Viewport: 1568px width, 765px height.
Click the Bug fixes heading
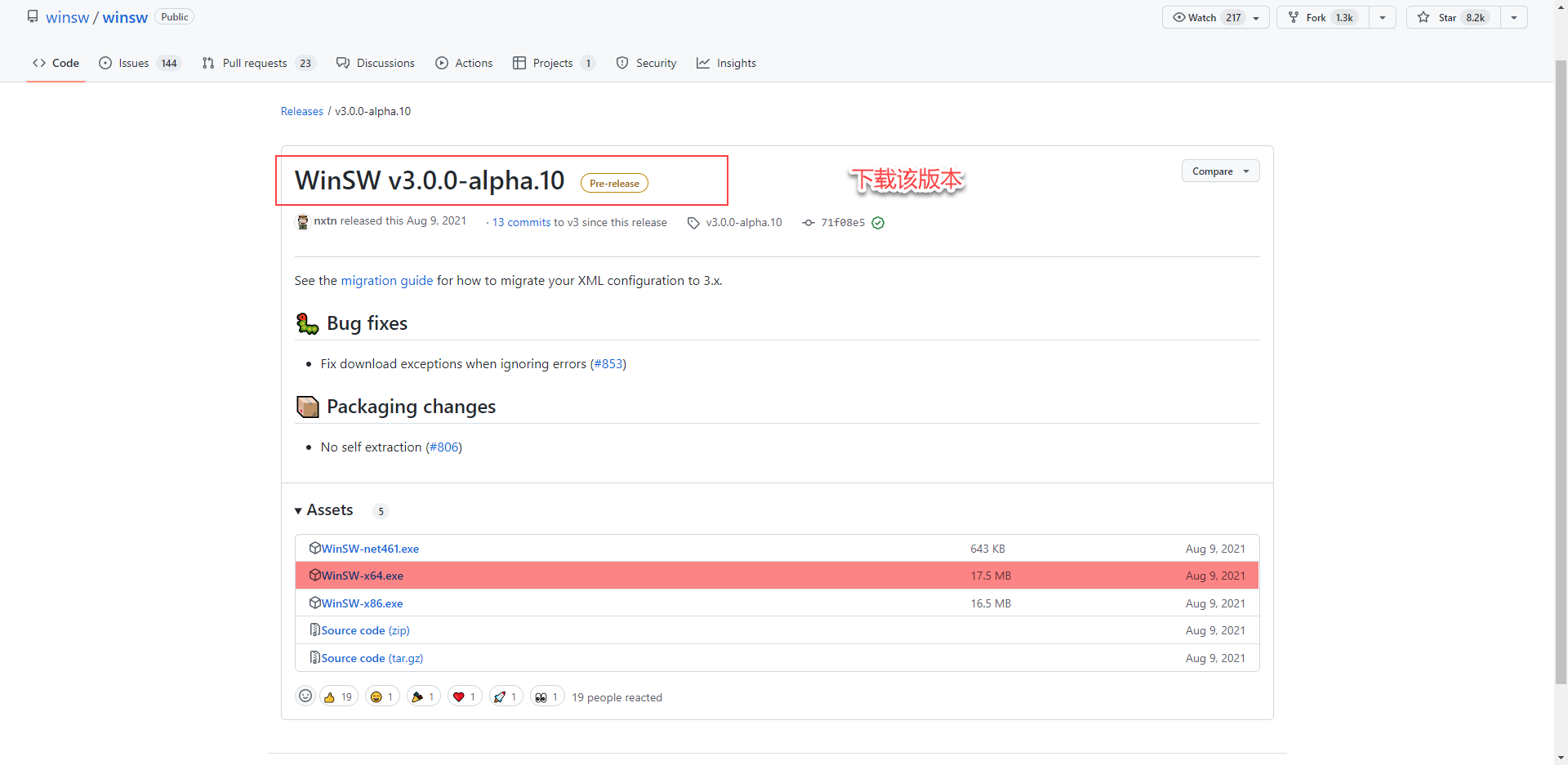[367, 323]
